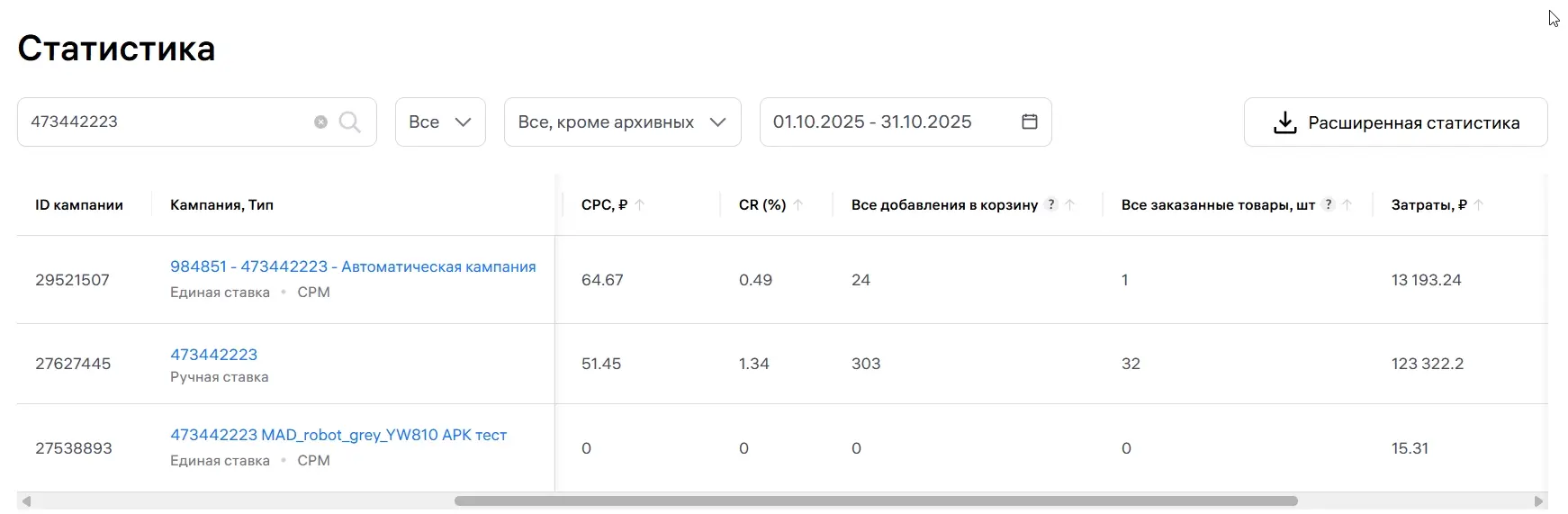Sort by Все добавления в корзину arrow

pos(1070,205)
